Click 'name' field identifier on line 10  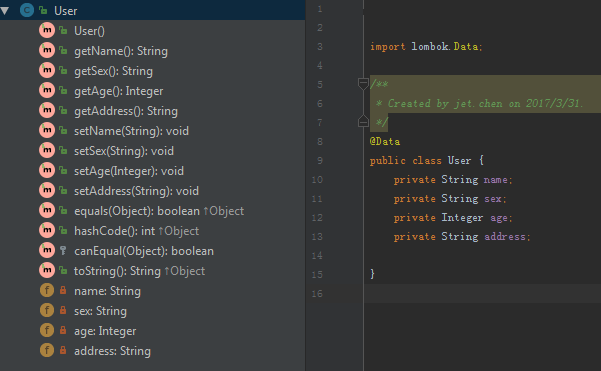point(495,180)
